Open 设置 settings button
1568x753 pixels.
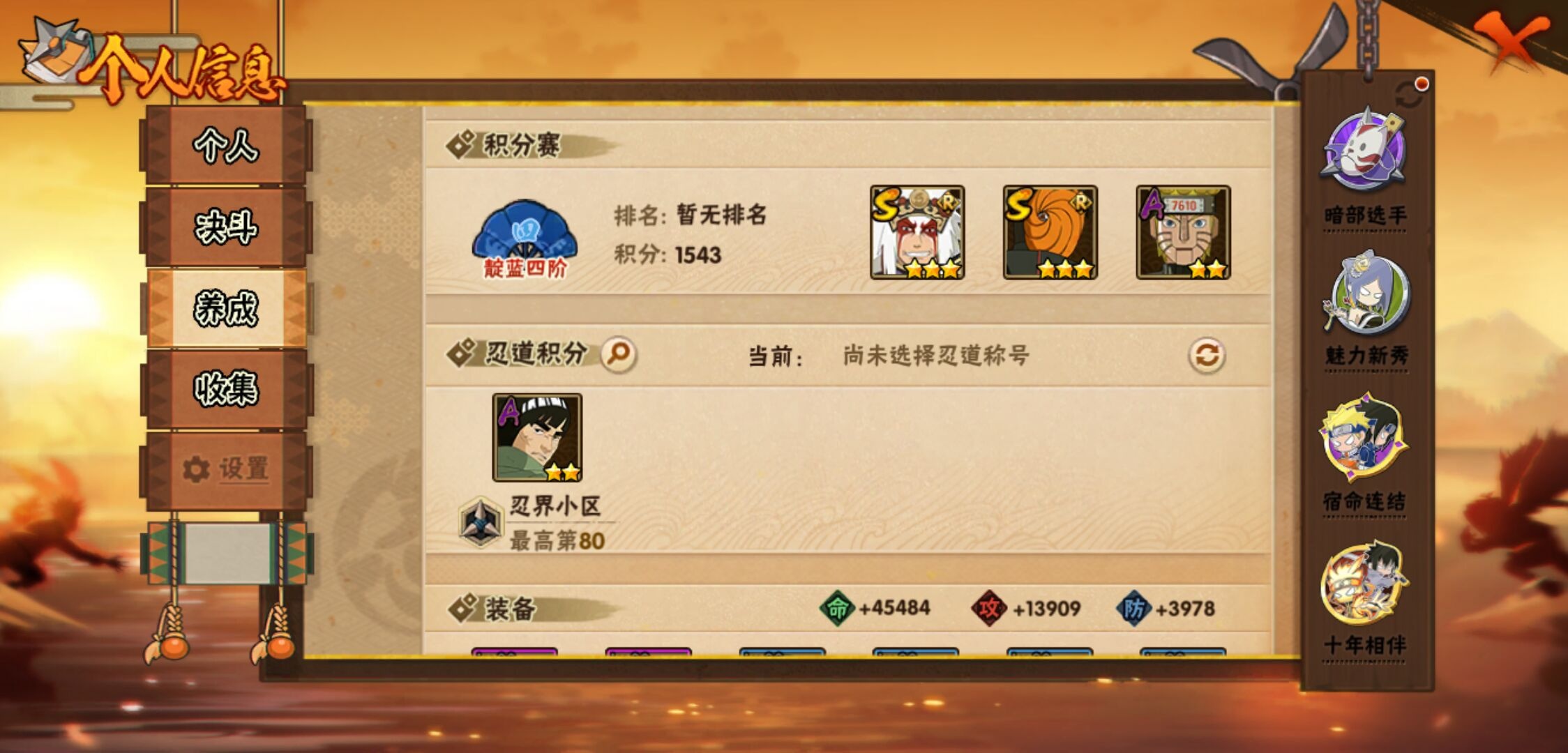coord(226,469)
